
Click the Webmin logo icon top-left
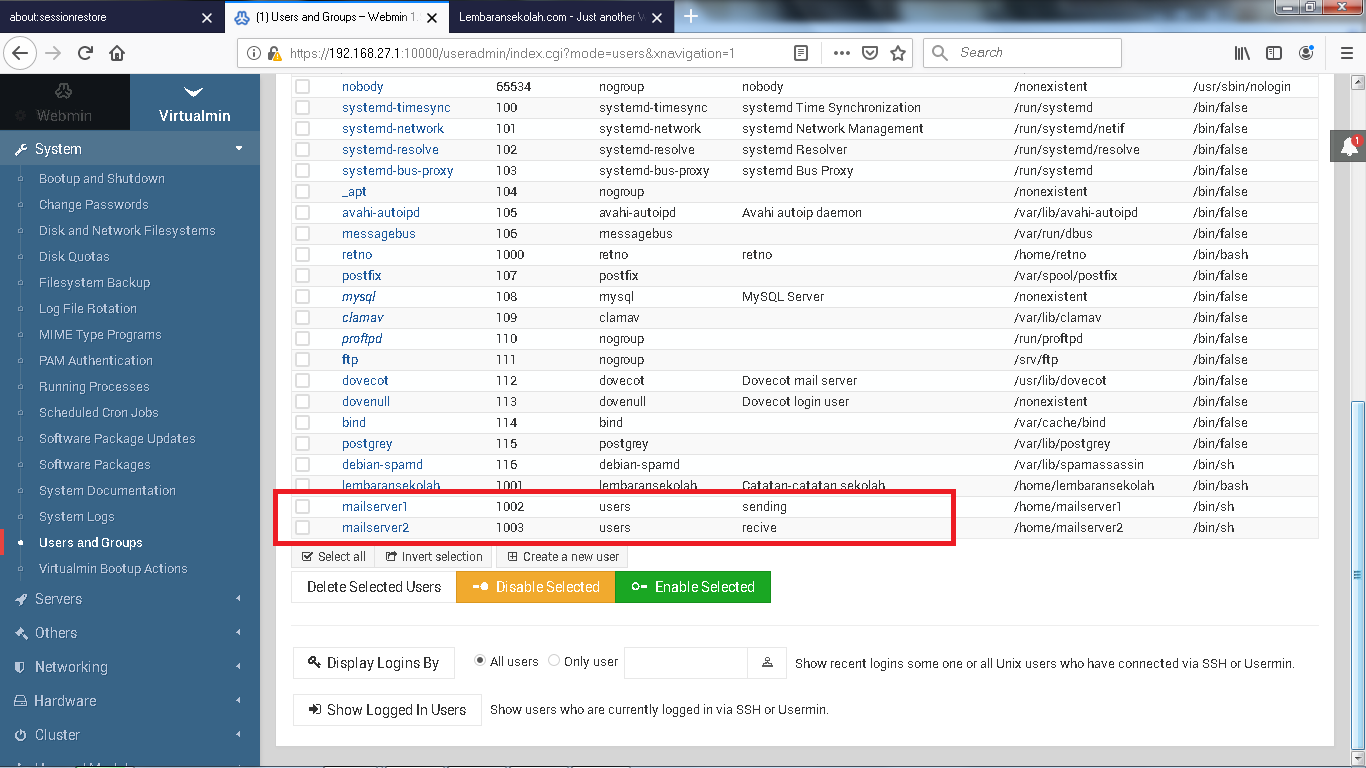[x=64, y=89]
